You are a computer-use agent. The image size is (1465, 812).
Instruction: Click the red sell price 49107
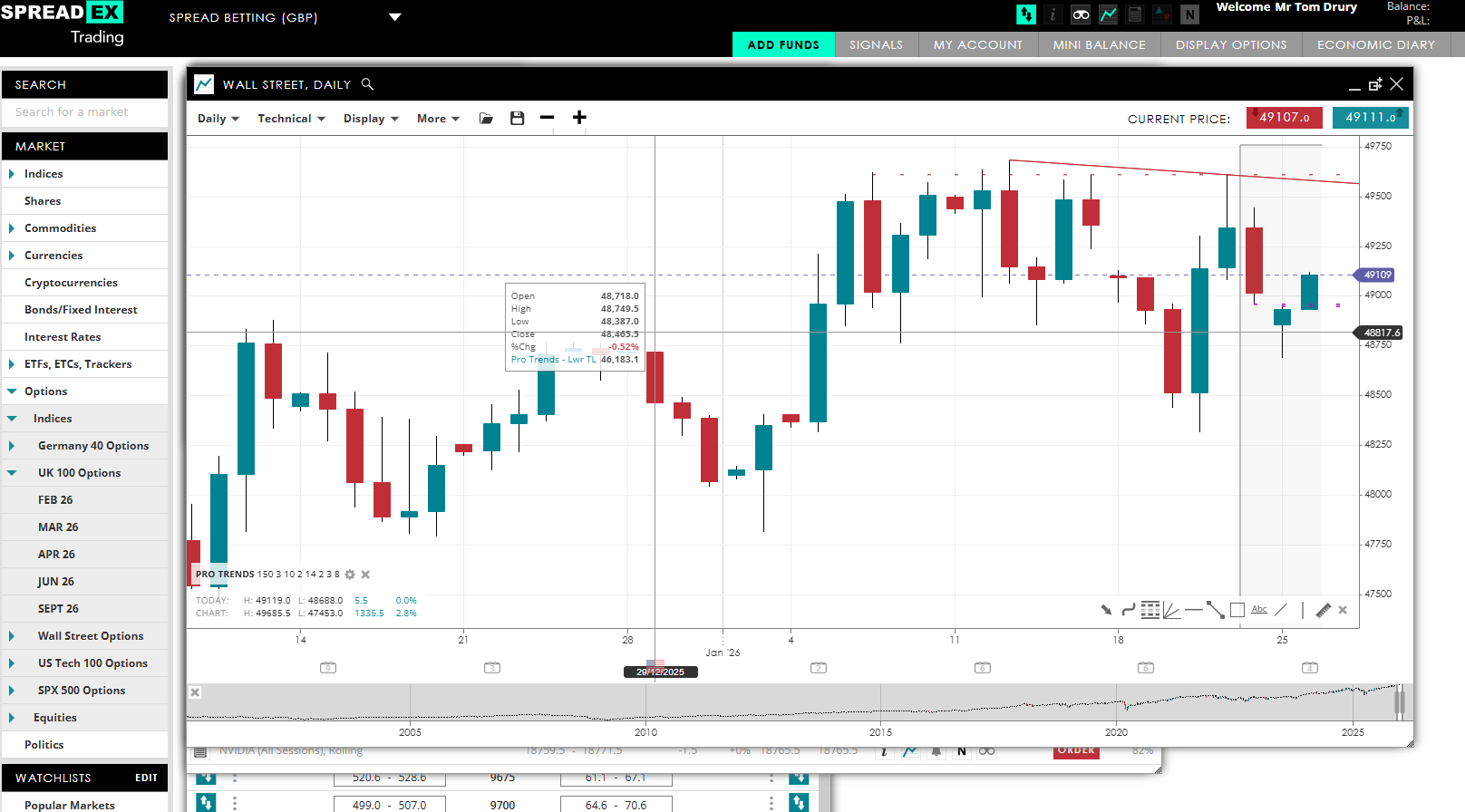1284,118
